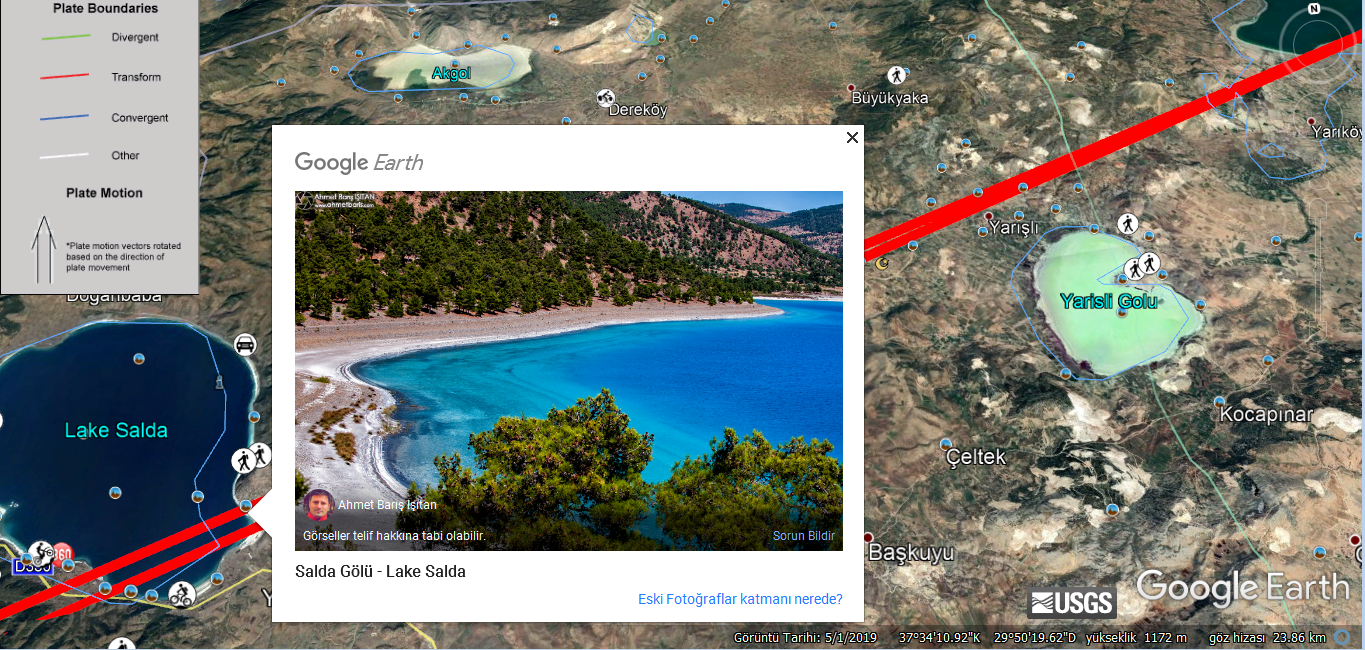
Task: Click the crescent moon mosque icon
Action: (x=882, y=263)
